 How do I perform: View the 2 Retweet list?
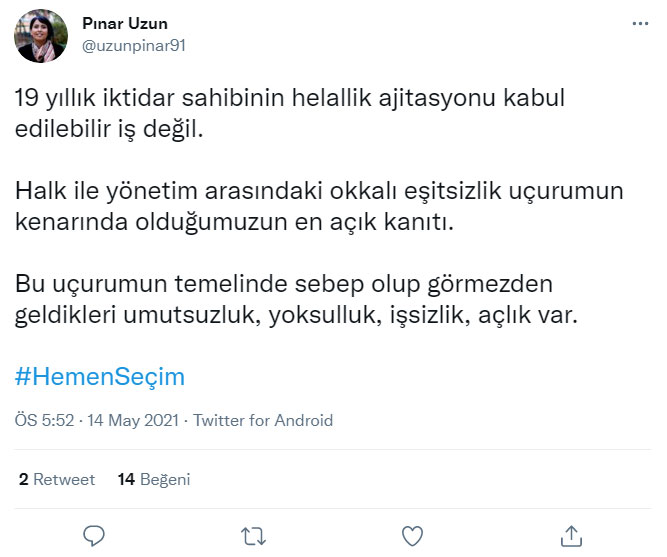coord(57,479)
